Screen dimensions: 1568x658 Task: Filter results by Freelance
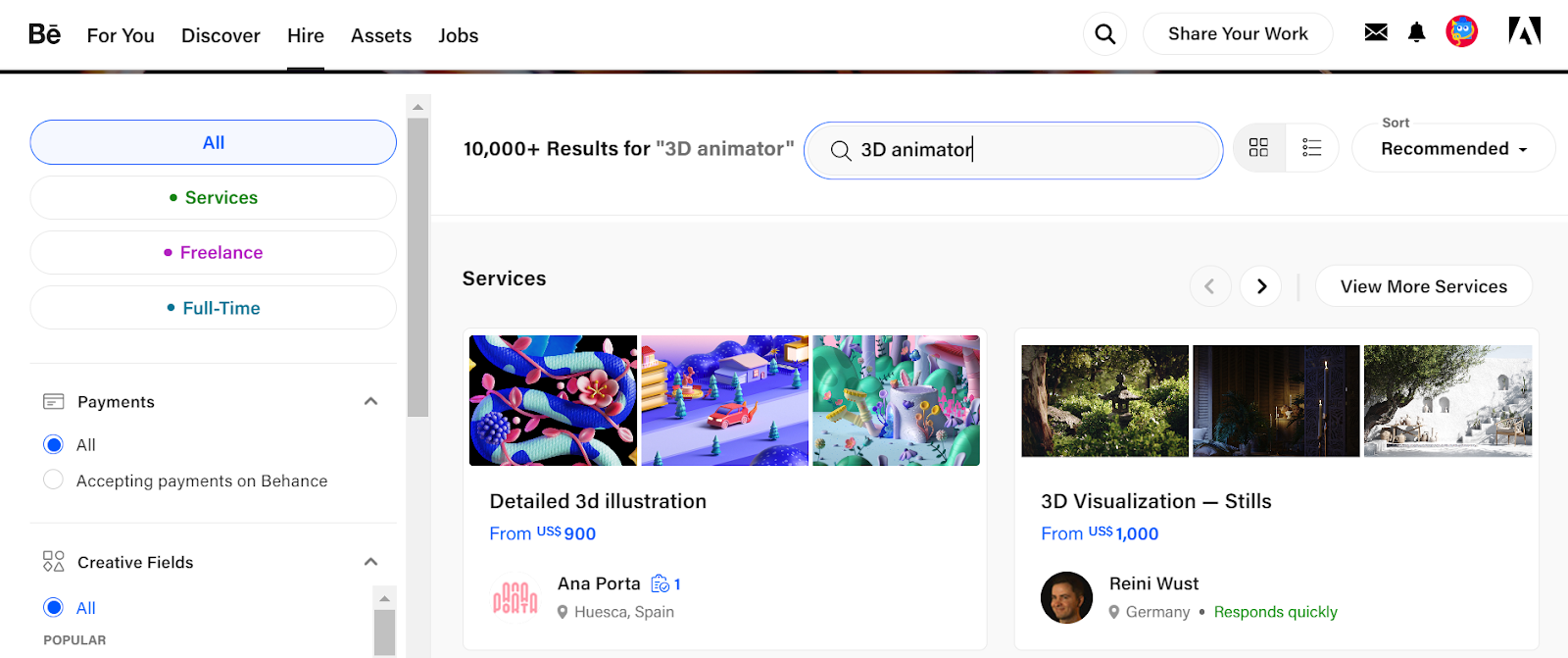[x=214, y=253]
